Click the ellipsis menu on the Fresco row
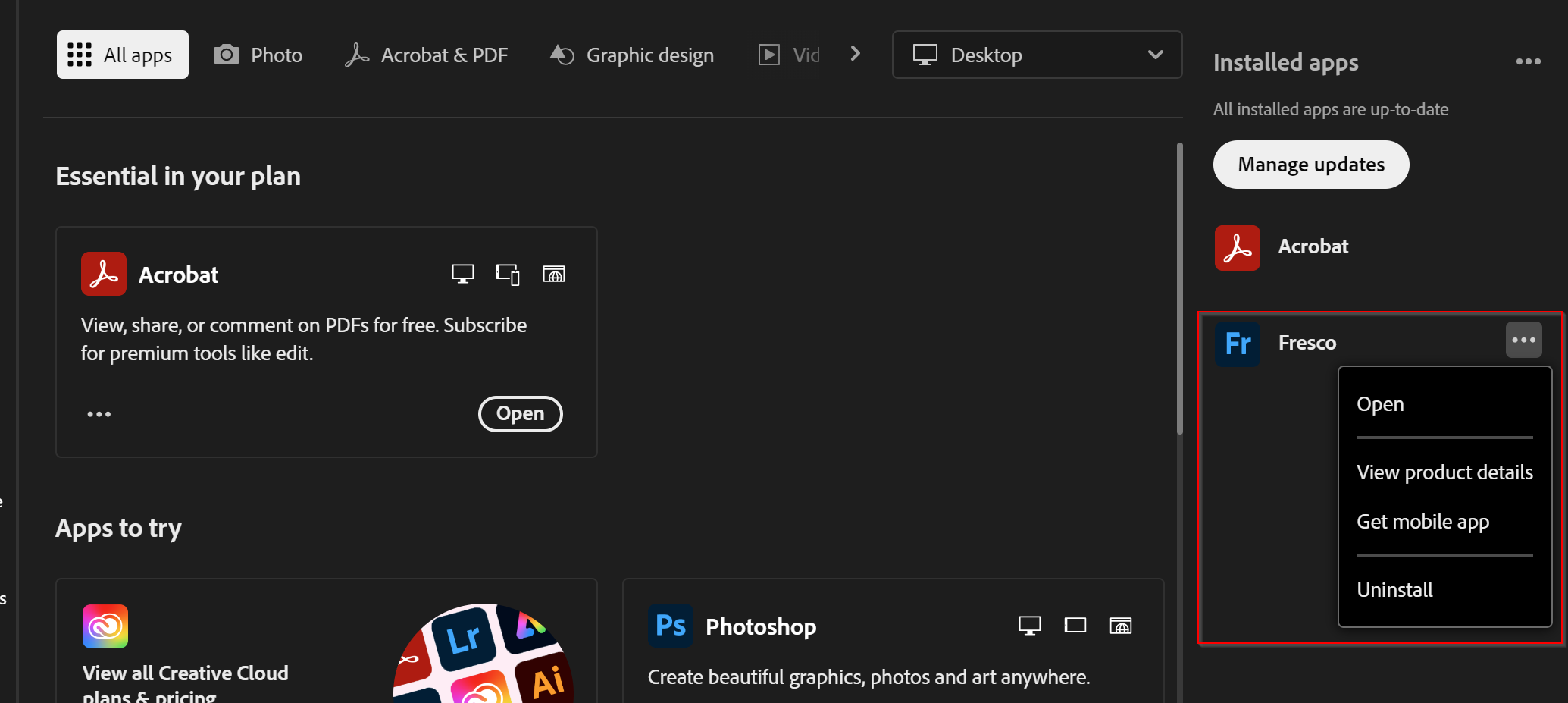1568x703 pixels. (1523, 340)
